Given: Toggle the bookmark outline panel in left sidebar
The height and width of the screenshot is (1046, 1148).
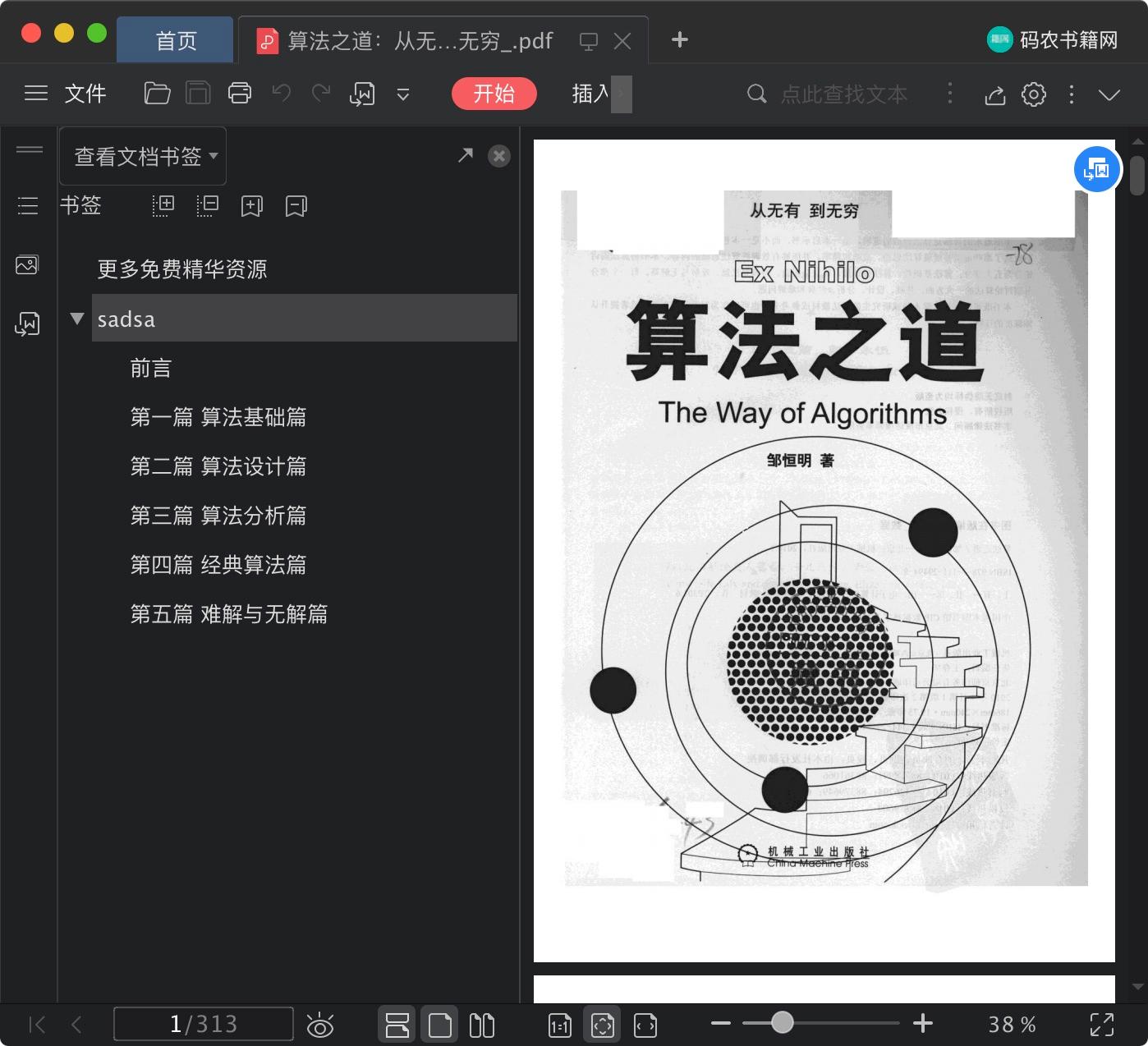Looking at the screenshot, I should click(x=28, y=206).
